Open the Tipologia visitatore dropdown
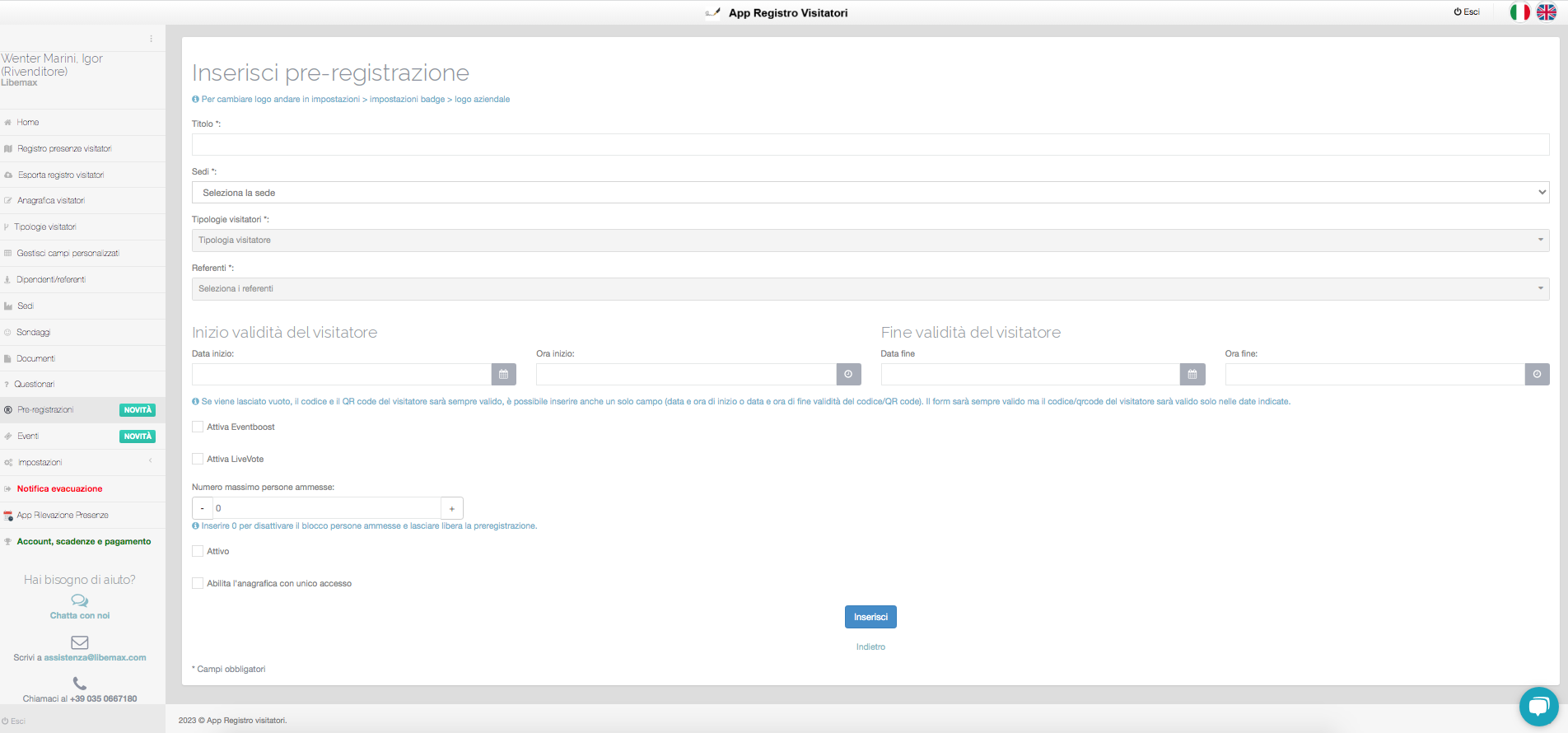1568x733 pixels. coord(870,240)
